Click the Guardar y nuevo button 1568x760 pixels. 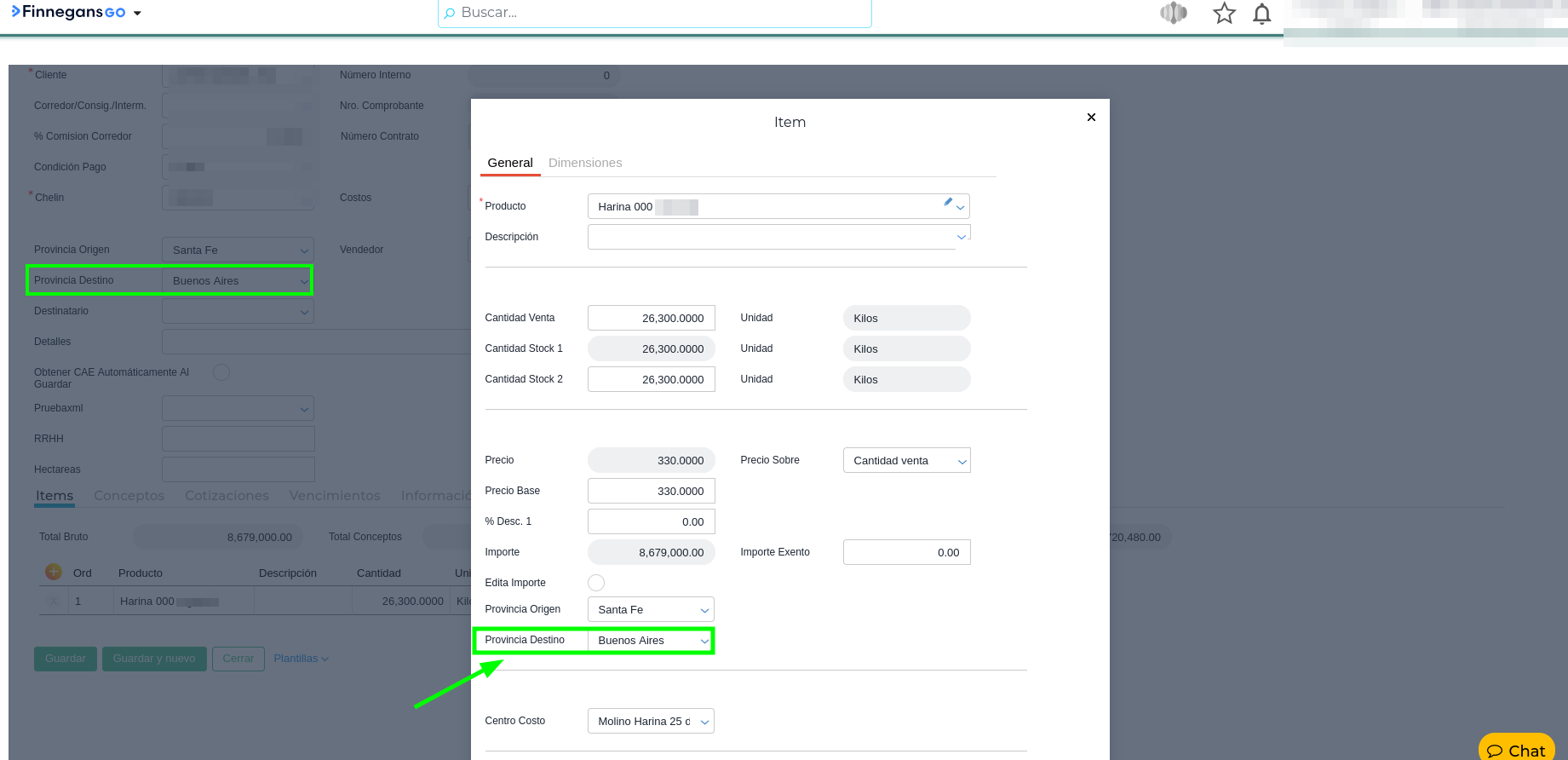[x=154, y=659]
